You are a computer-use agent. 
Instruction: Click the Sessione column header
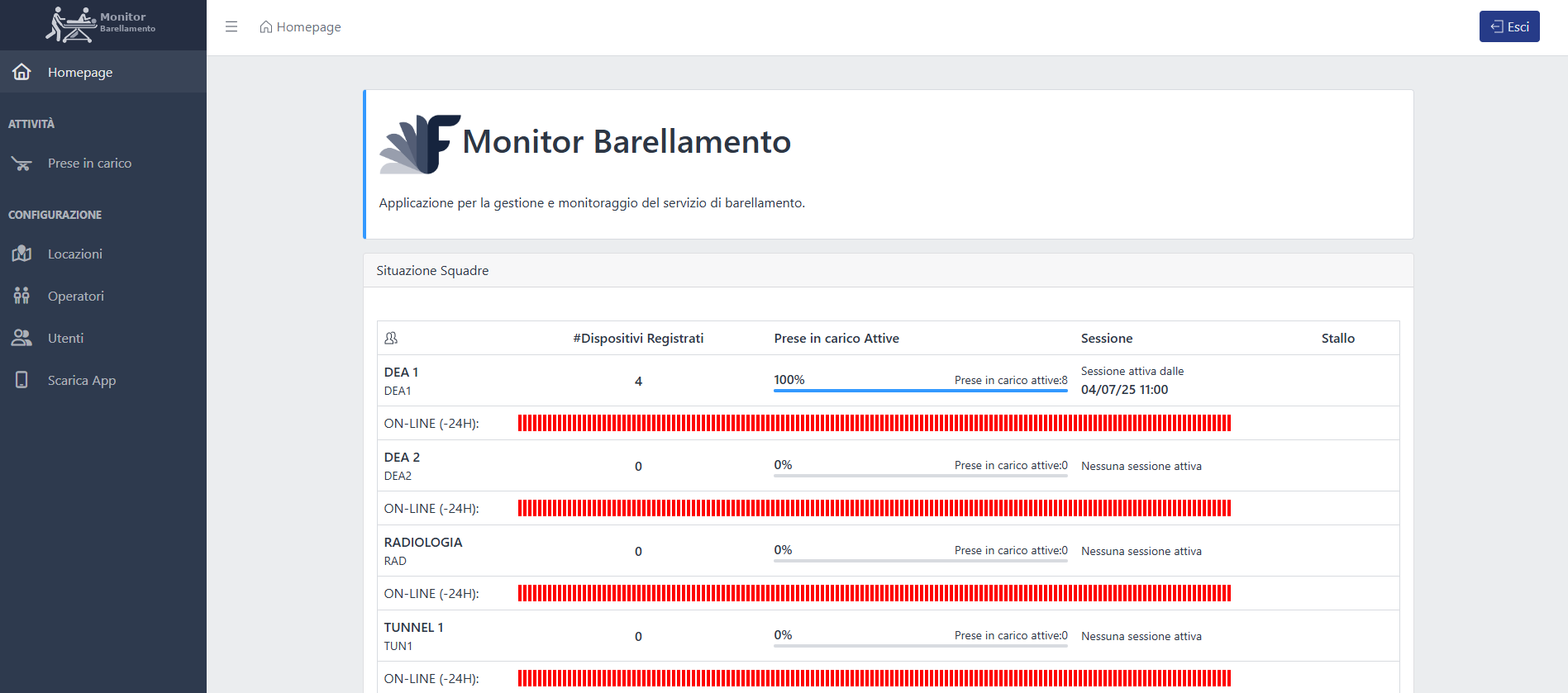click(x=1107, y=339)
